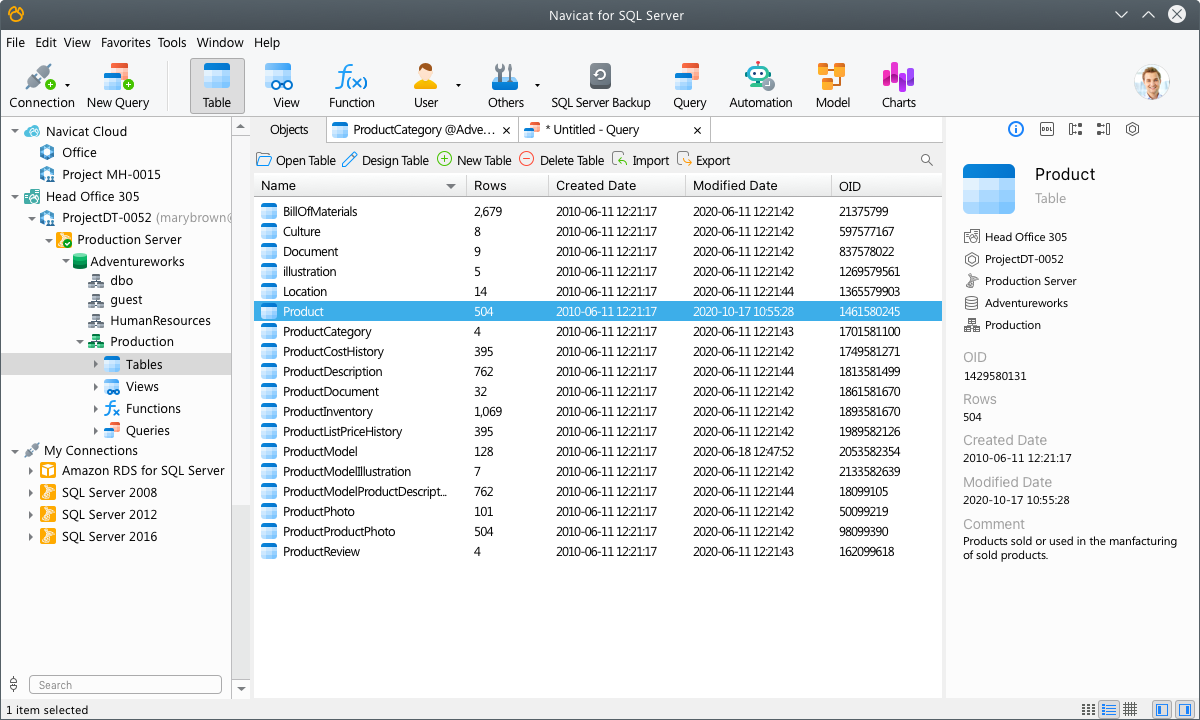Click the Import button

[640, 160]
